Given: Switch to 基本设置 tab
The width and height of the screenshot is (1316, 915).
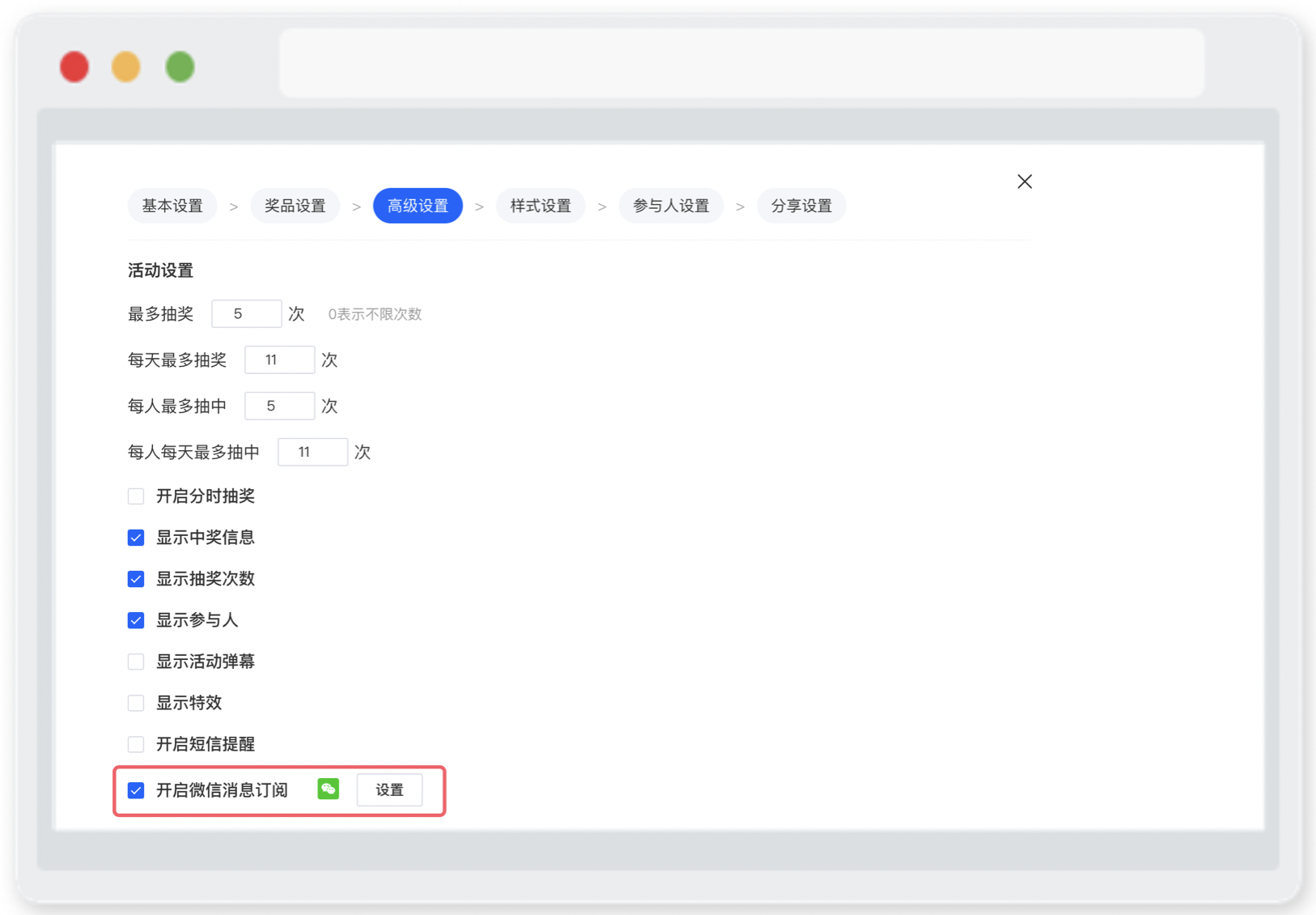Looking at the screenshot, I should [x=172, y=206].
